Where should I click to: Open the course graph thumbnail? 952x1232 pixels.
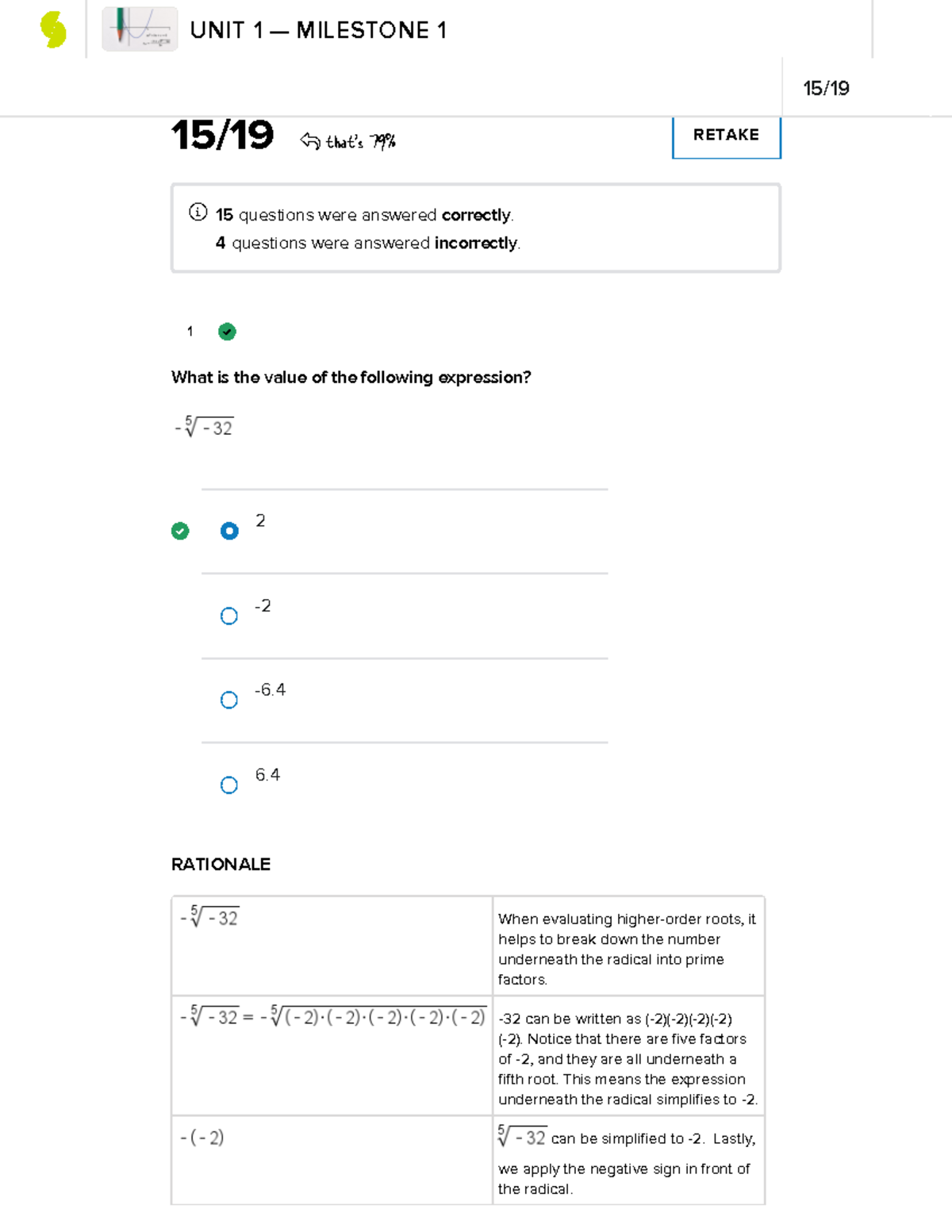pos(140,29)
